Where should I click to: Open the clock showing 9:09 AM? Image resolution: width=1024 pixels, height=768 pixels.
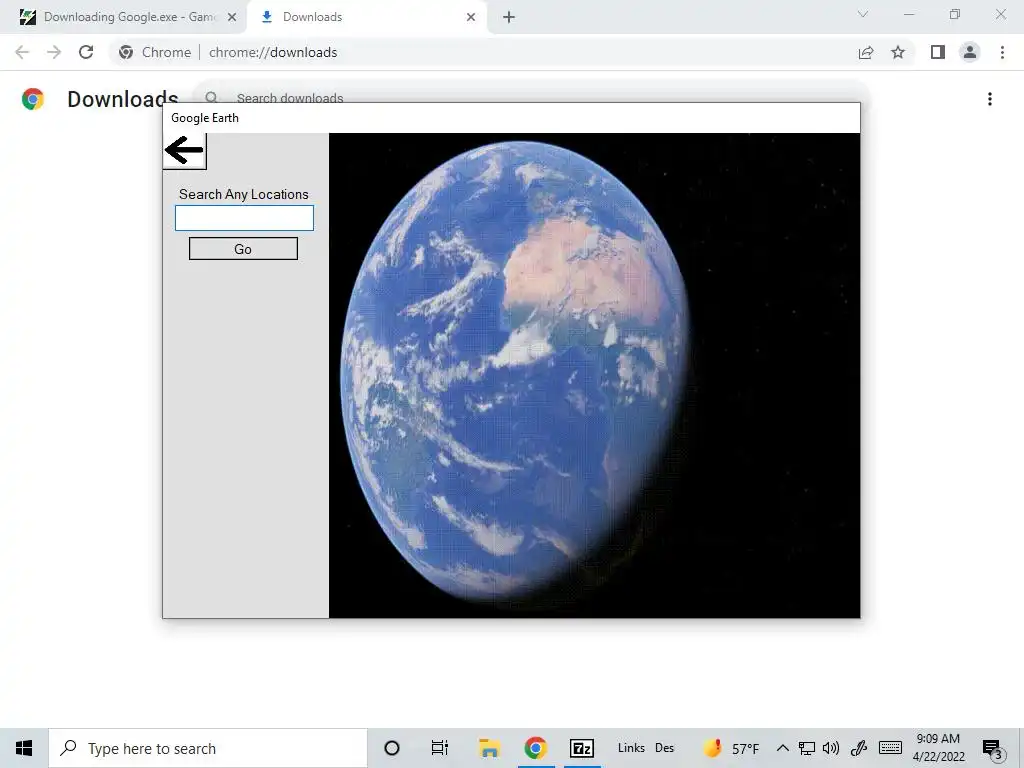coord(938,748)
